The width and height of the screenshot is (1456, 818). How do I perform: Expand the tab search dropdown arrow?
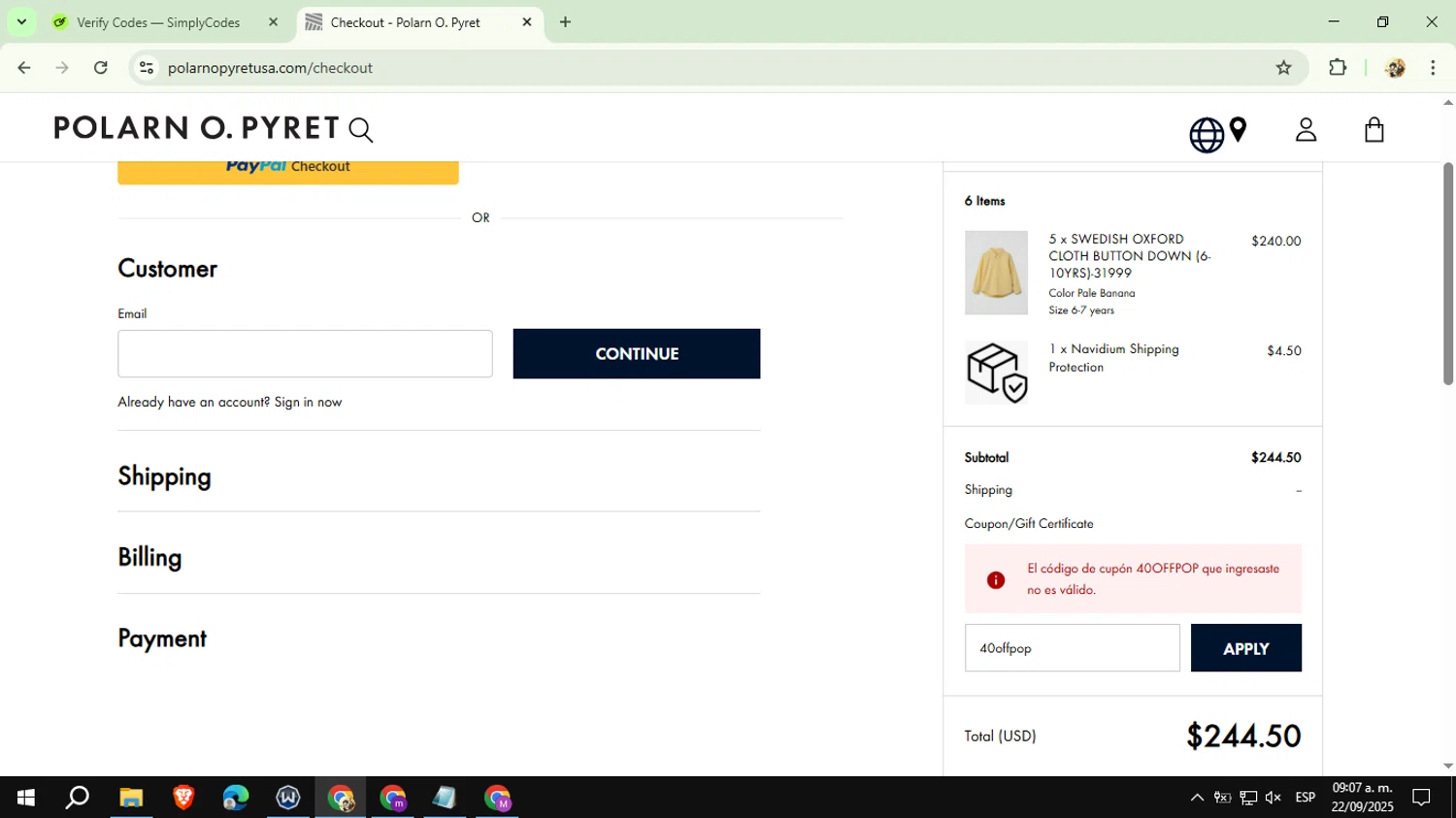pos(21,22)
